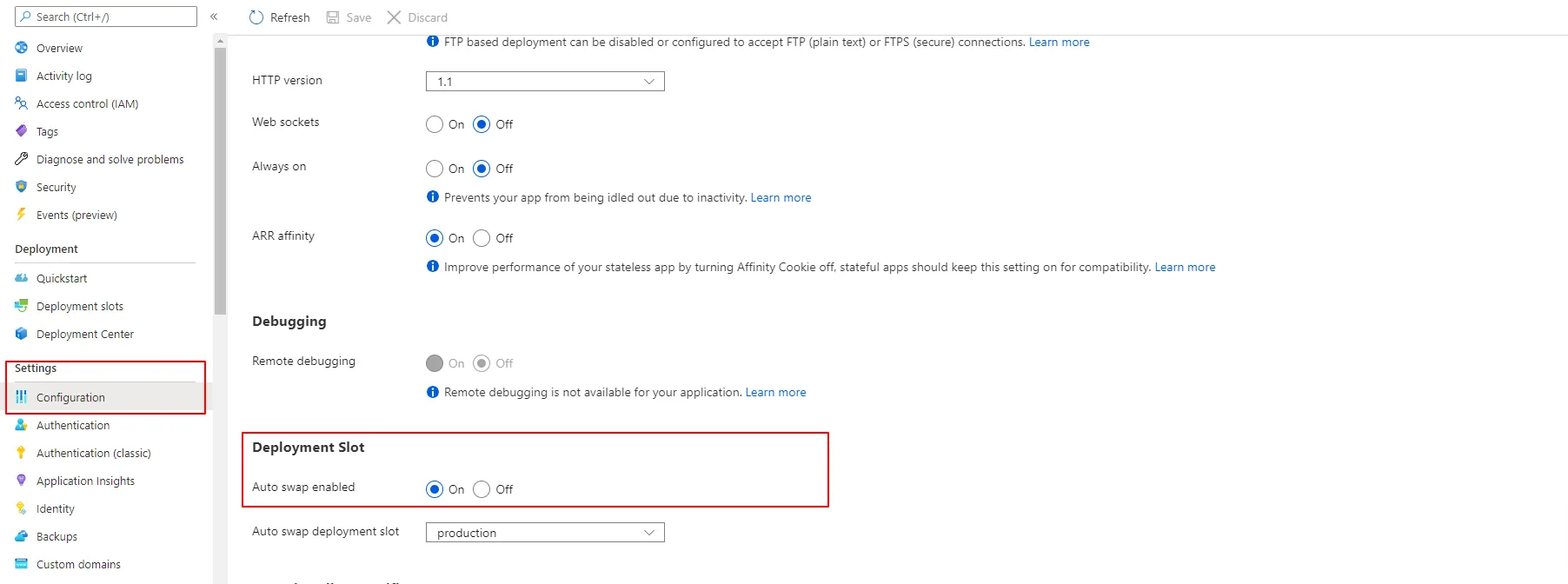Turn Auto swap enabled Off
The width and height of the screenshot is (1568, 584).
(x=482, y=489)
